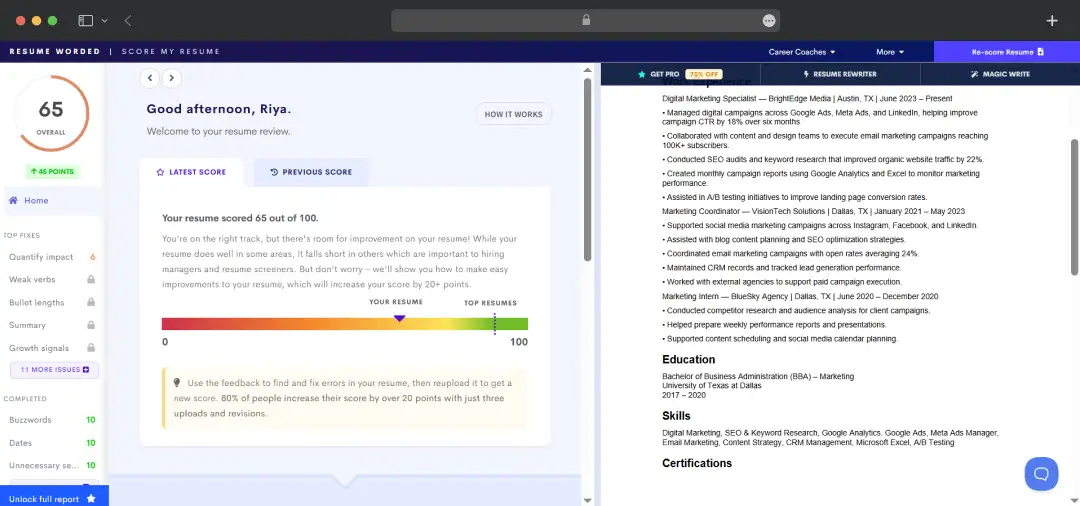Click the Safari address bar field
Viewport: 1080px width, 506px height.
(585, 21)
